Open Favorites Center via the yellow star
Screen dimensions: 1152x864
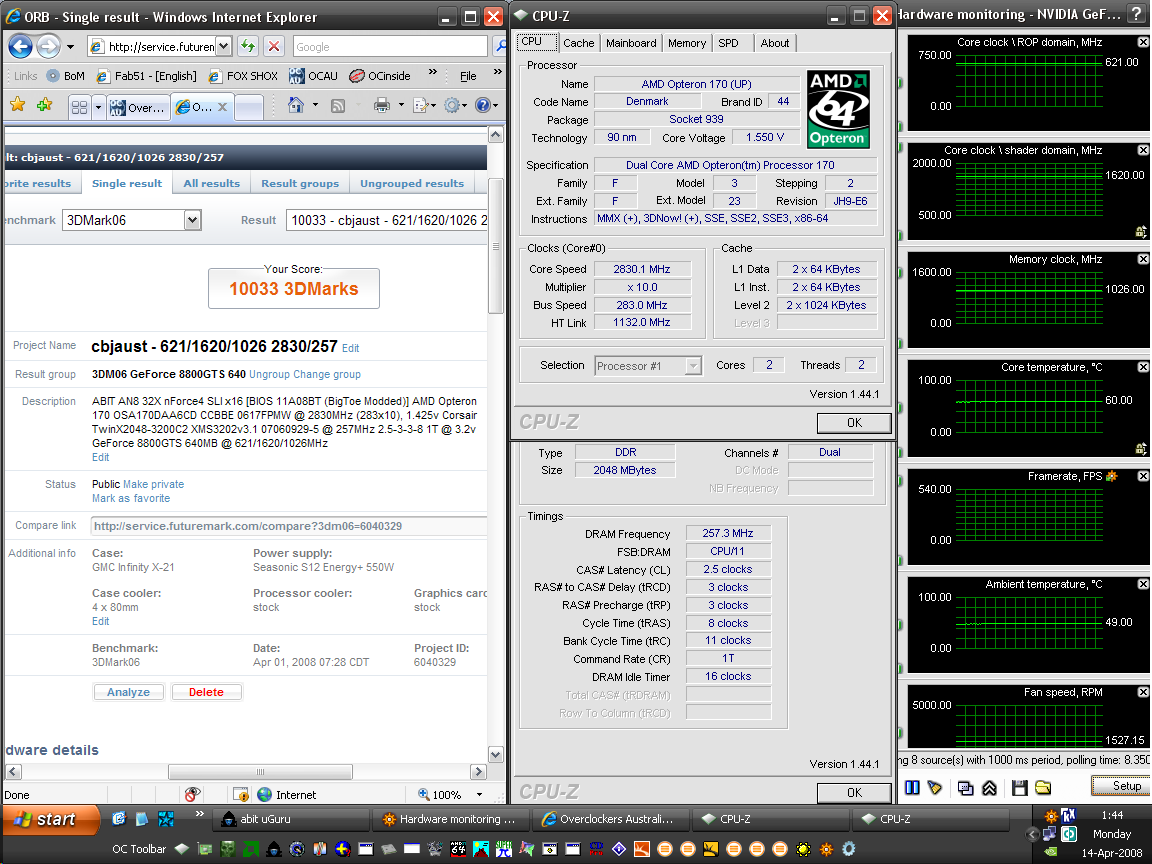pos(18,105)
